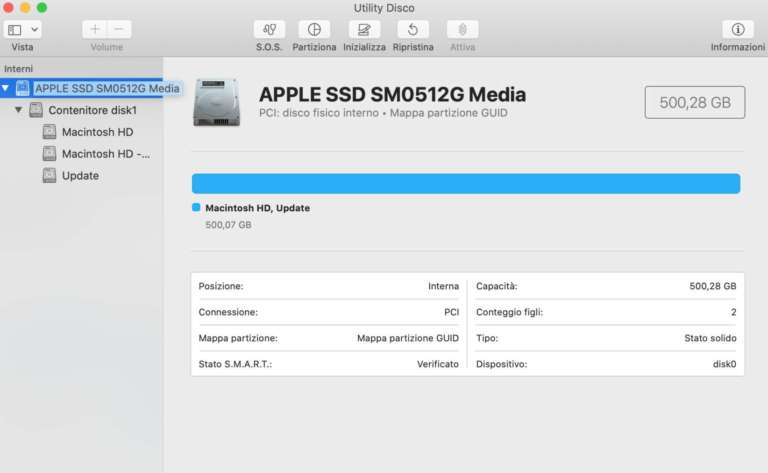Select the truncated Macintosh HD -... volume
The height and width of the screenshot is (473, 768).
coord(106,154)
